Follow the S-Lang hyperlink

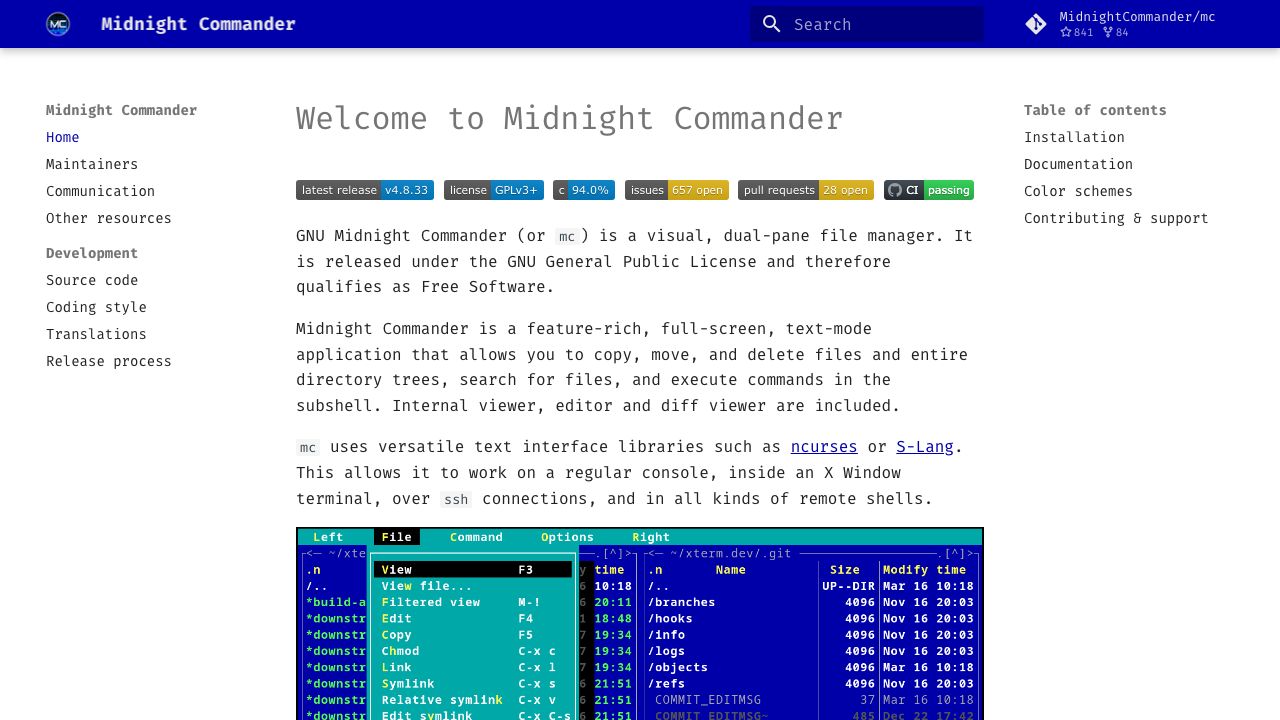925,447
